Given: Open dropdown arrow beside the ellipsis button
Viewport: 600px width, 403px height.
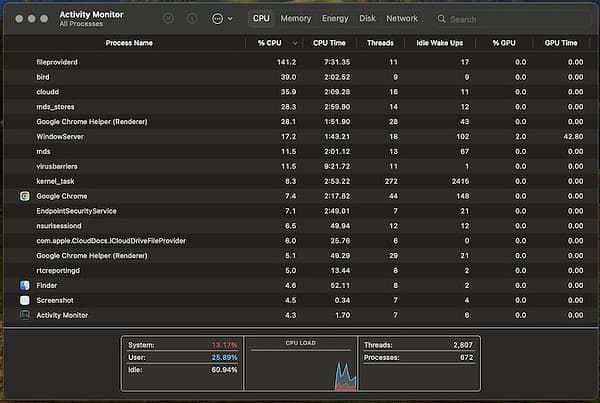Looking at the screenshot, I should point(231,19).
